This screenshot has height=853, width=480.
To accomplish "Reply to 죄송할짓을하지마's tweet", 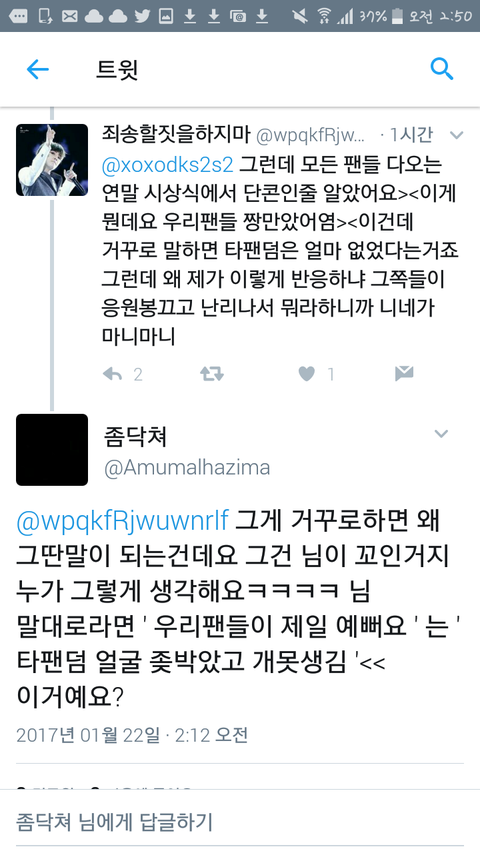I will pos(112,374).
